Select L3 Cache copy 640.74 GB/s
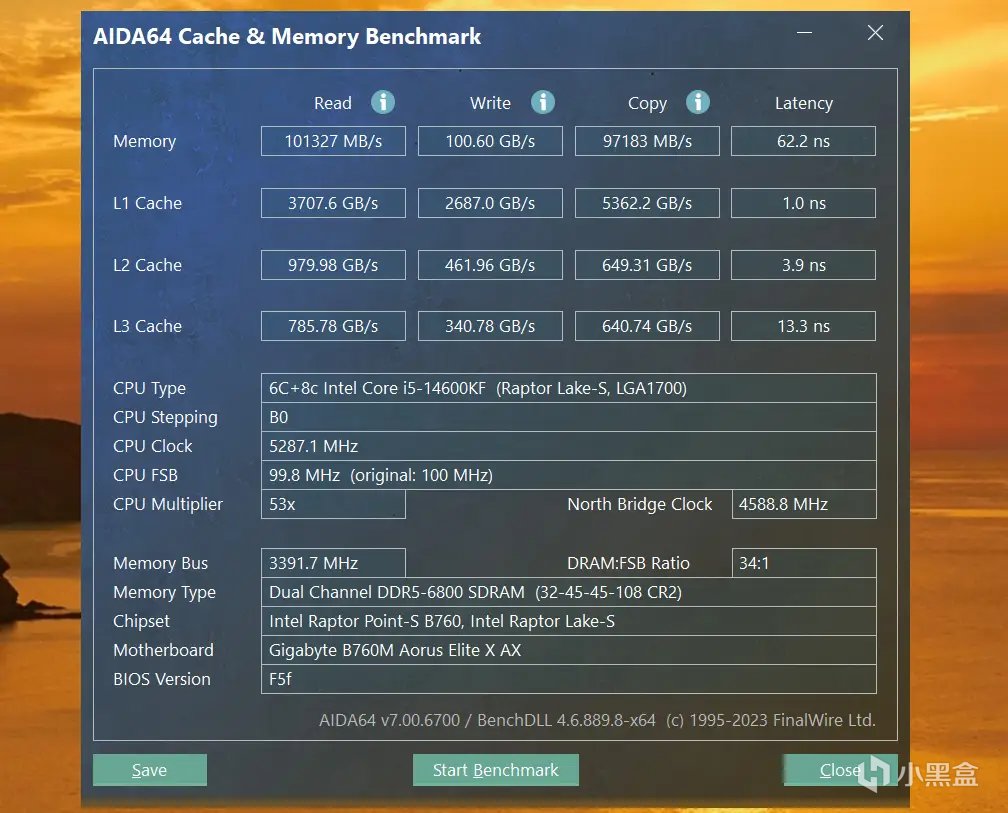The image size is (1008, 813). click(x=647, y=326)
